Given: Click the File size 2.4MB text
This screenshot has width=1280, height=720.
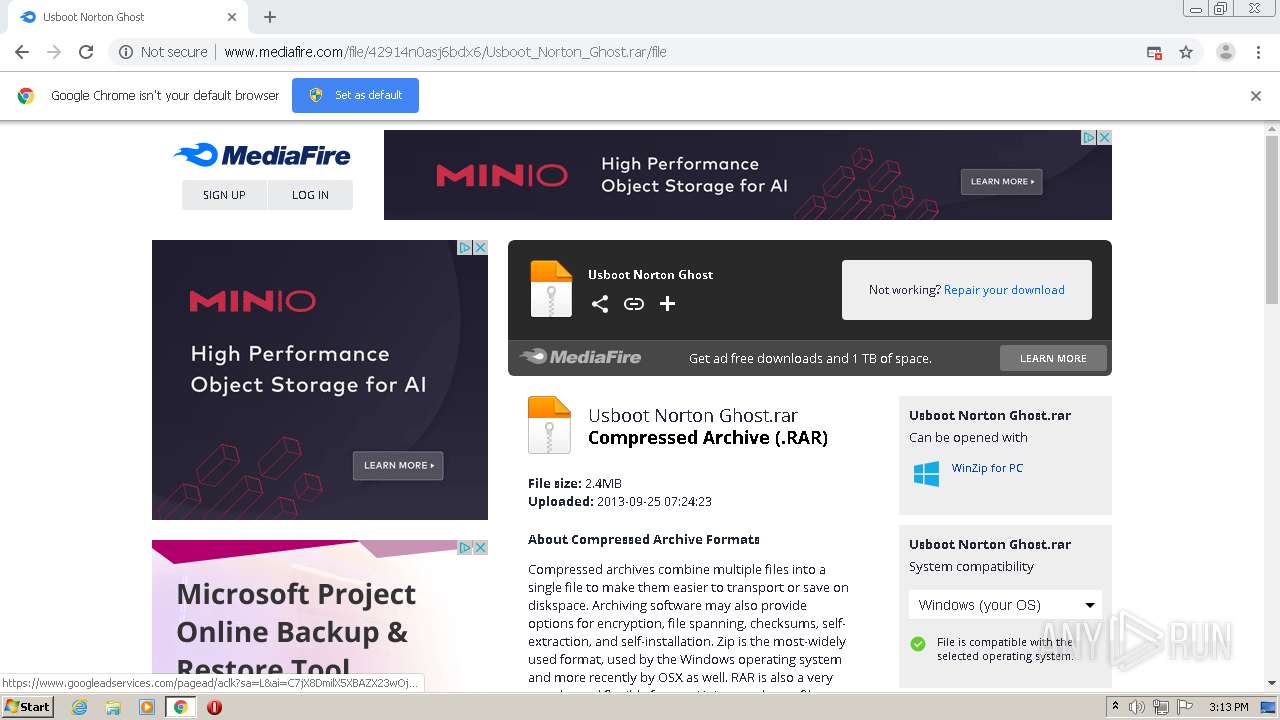Looking at the screenshot, I should point(575,483).
